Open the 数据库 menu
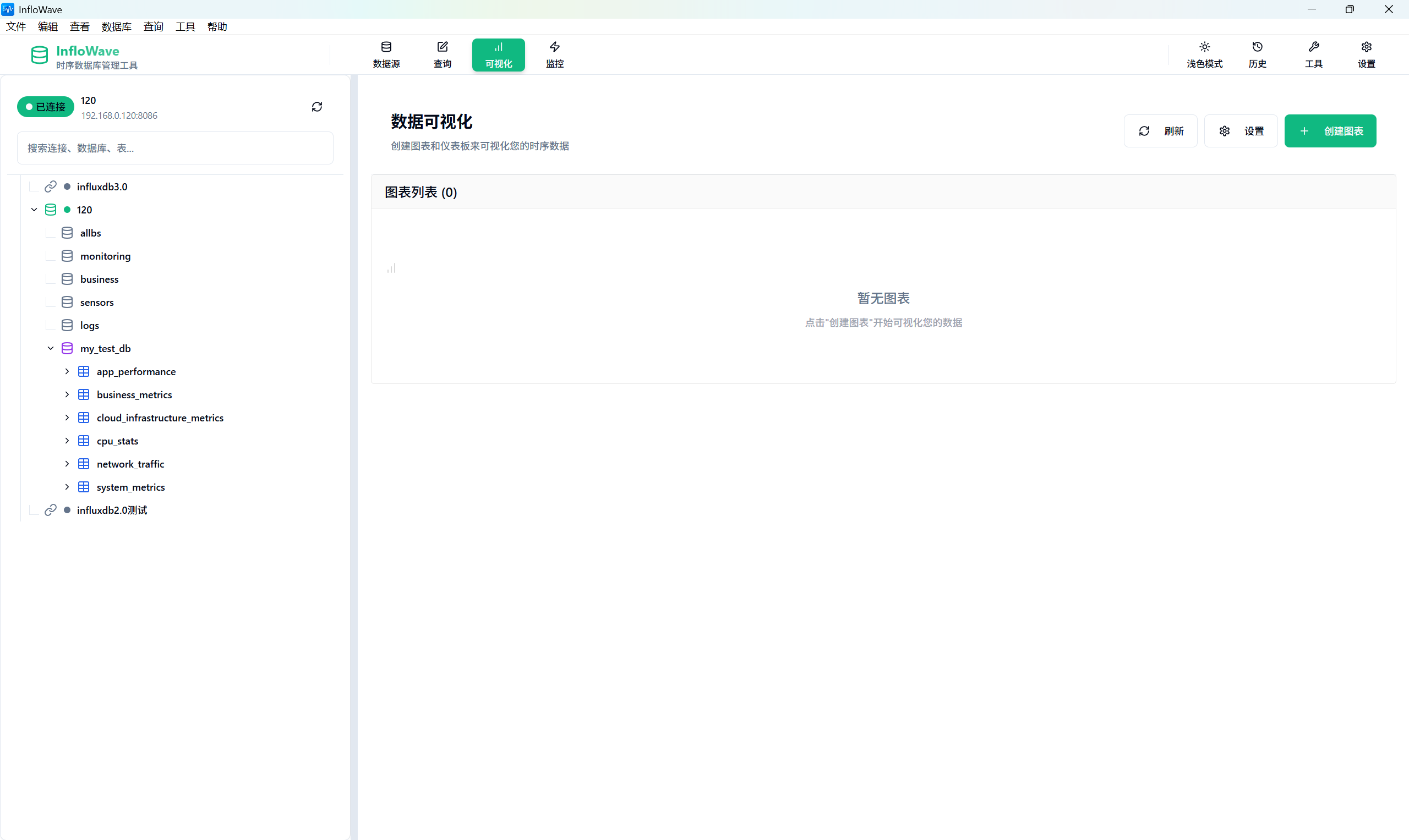This screenshot has width=1409, height=840. pyautogui.click(x=116, y=26)
